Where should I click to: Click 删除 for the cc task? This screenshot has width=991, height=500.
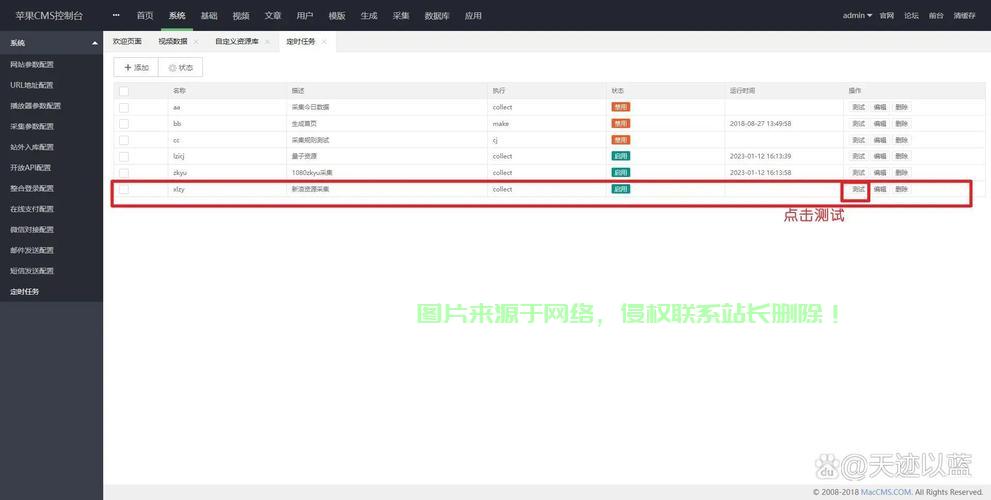902,140
